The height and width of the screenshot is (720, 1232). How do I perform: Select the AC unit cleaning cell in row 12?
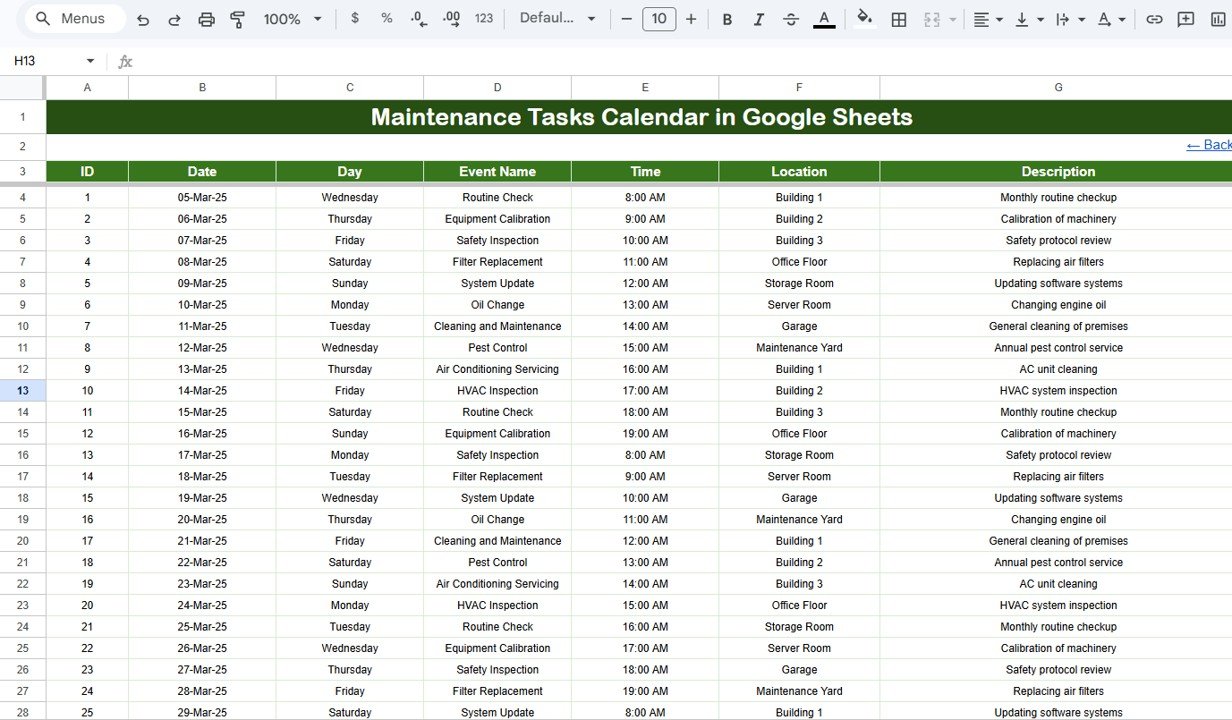pos(1058,369)
